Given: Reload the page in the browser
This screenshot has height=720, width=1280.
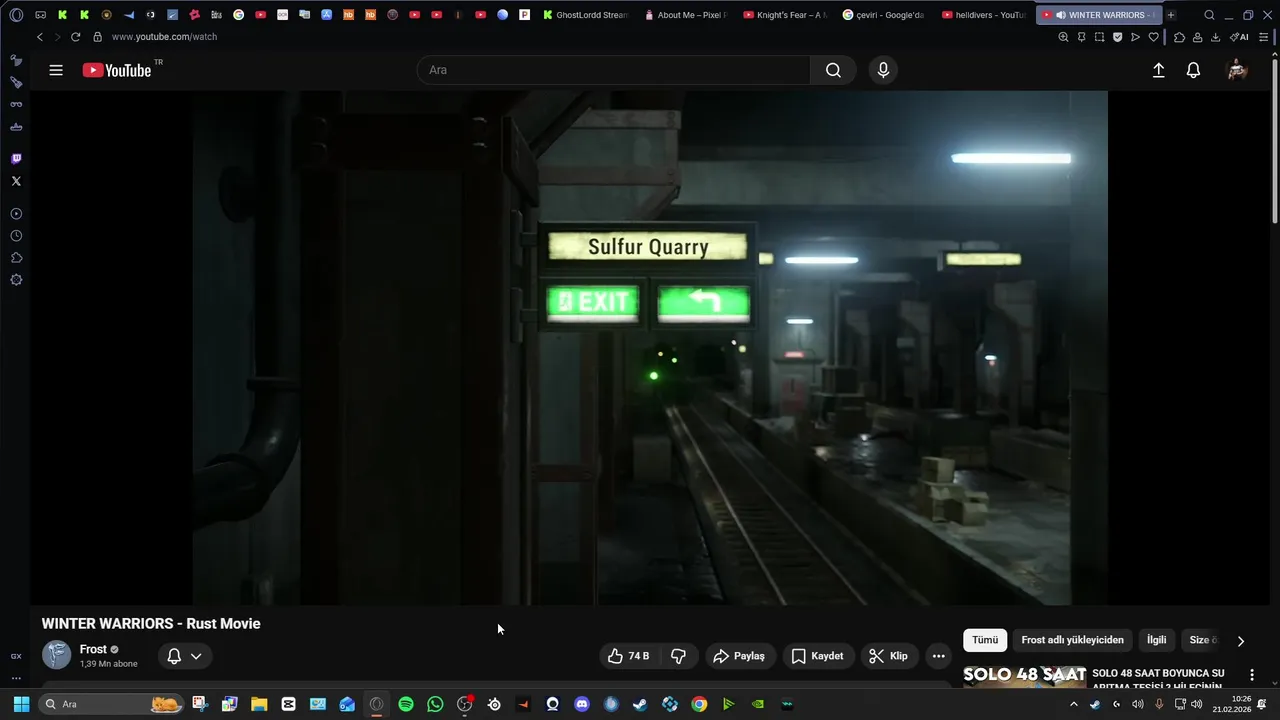Looking at the screenshot, I should (x=75, y=37).
